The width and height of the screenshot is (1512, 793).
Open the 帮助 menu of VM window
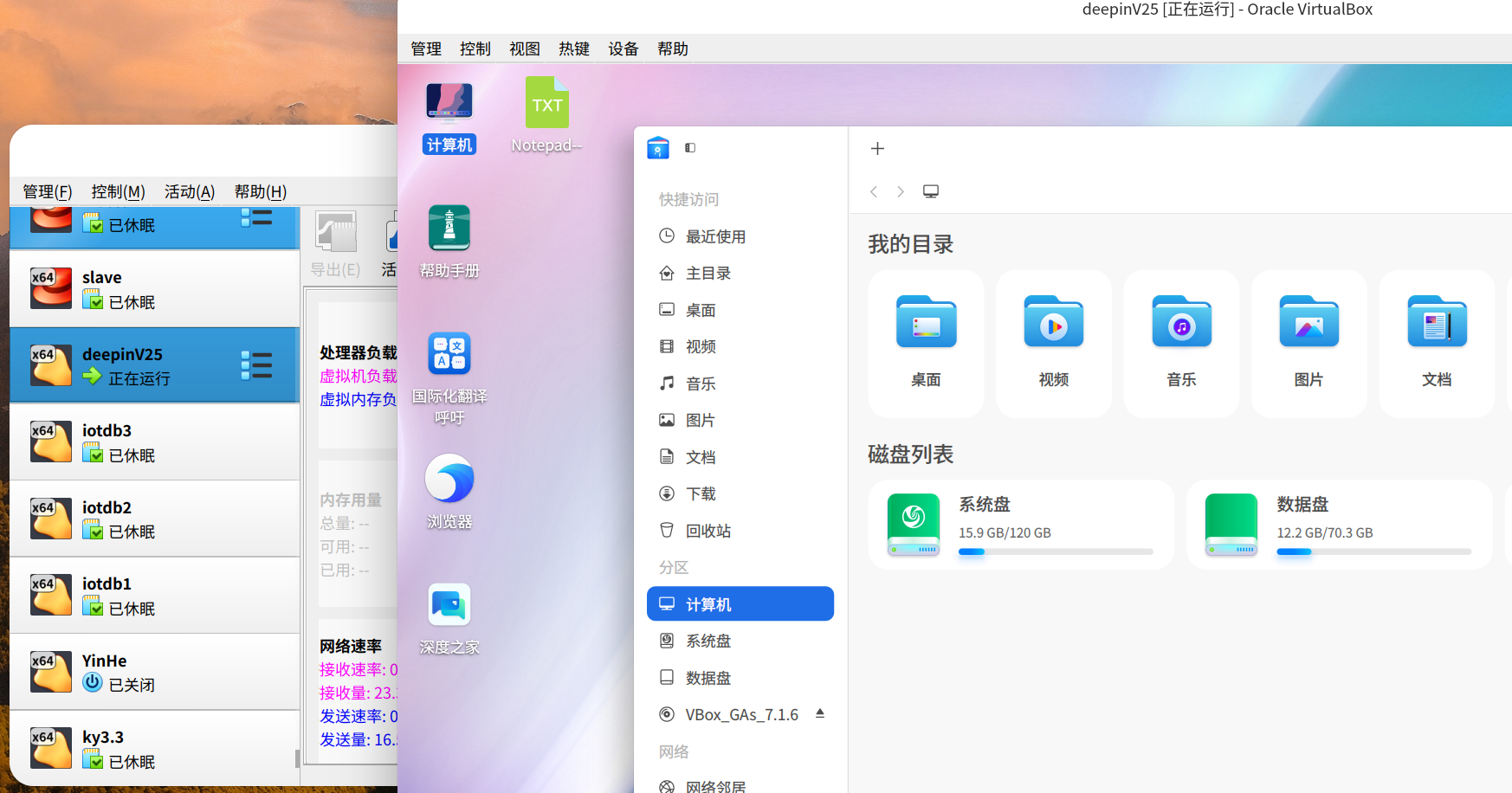[673, 49]
